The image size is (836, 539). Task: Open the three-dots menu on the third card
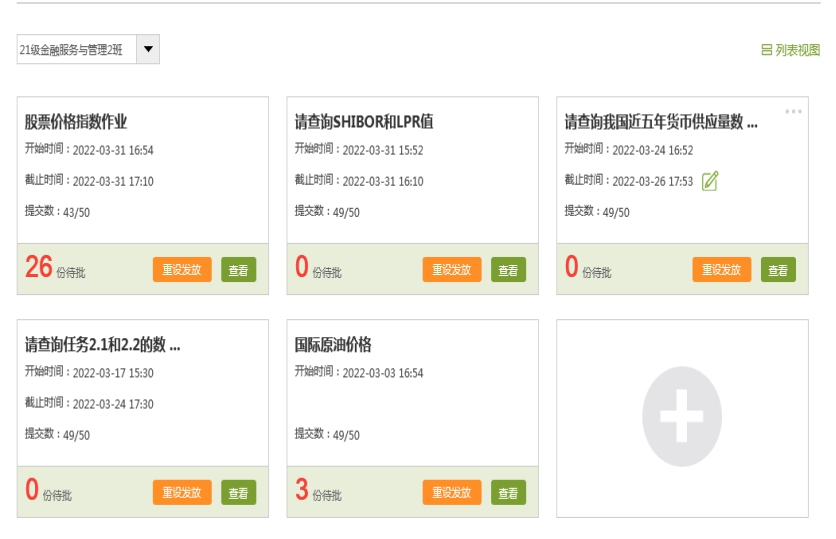tap(793, 111)
